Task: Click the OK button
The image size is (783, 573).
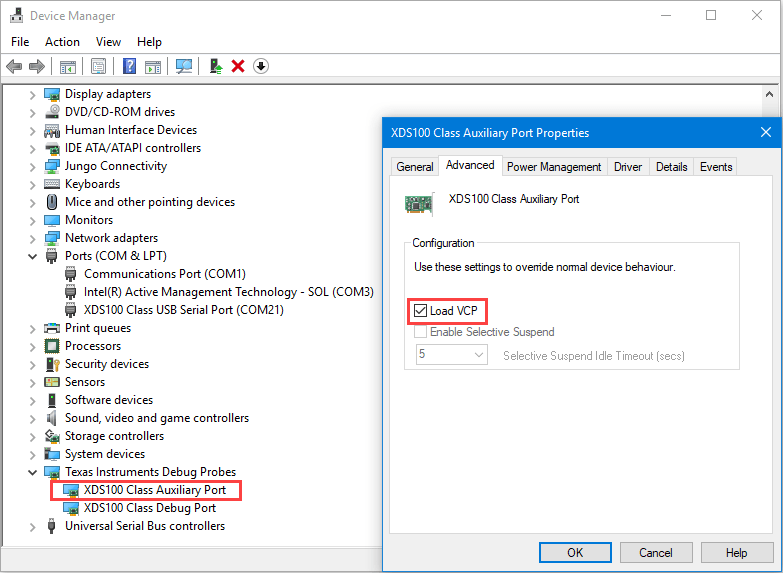Action: click(575, 553)
